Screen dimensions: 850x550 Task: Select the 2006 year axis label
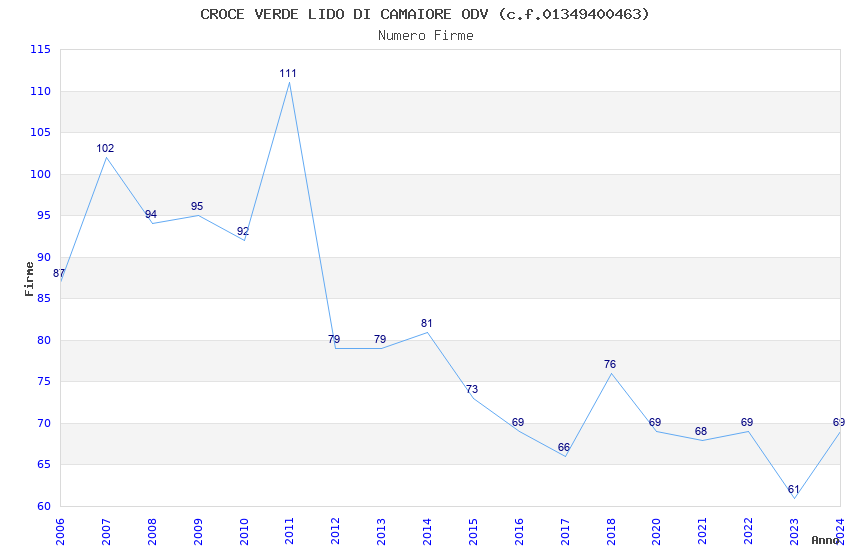coord(60,531)
